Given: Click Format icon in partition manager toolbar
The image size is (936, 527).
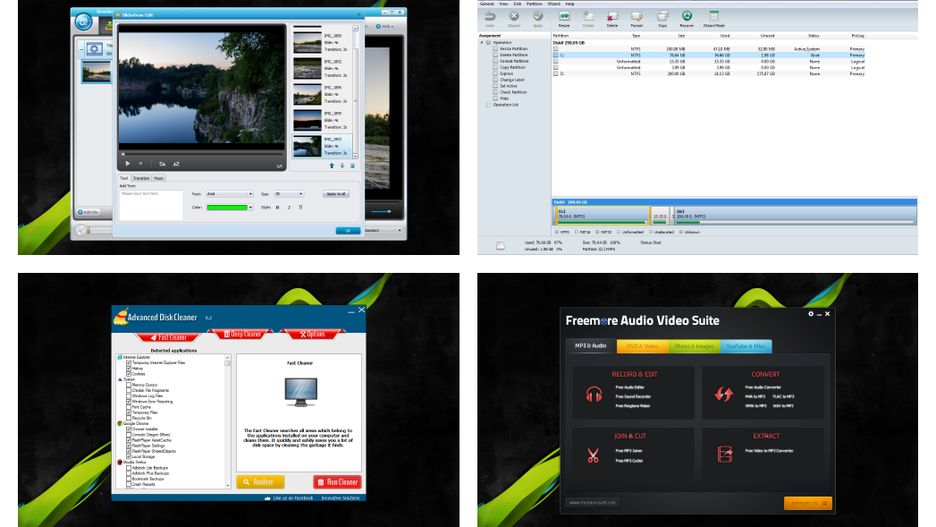Looking at the screenshot, I should point(637,17).
